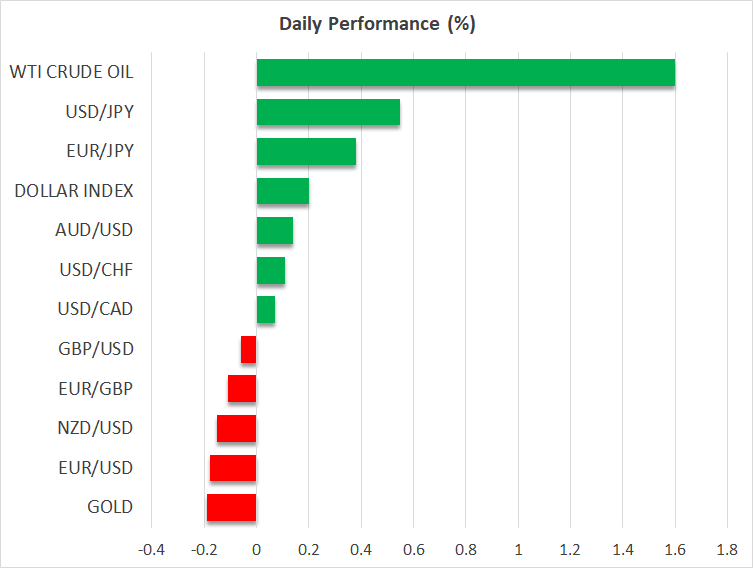Click the AUD/USD green bar

pos(274,231)
